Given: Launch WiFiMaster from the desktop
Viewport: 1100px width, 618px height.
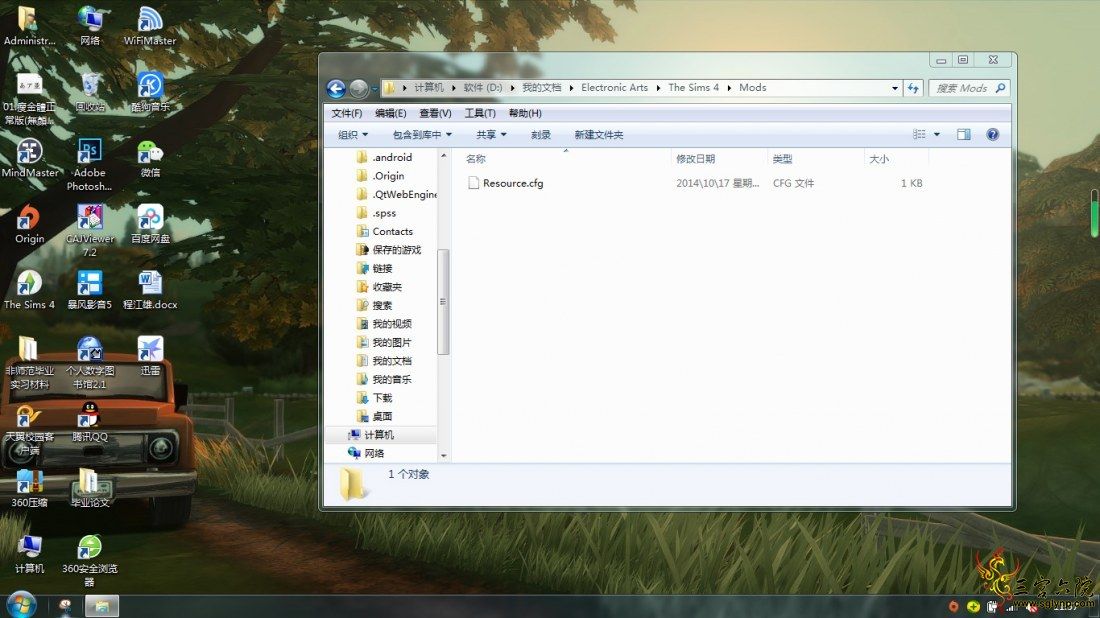Looking at the screenshot, I should coord(149,25).
